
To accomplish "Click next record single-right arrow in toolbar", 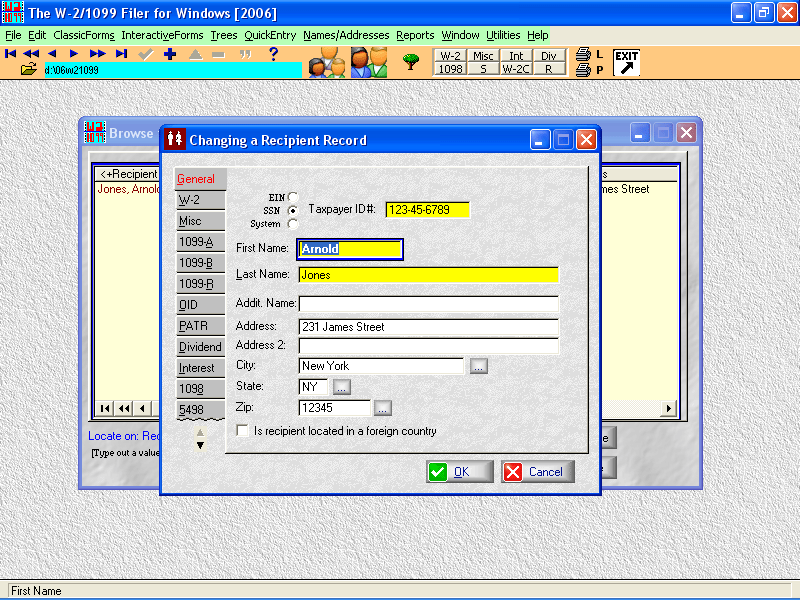I will (x=74, y=54).
